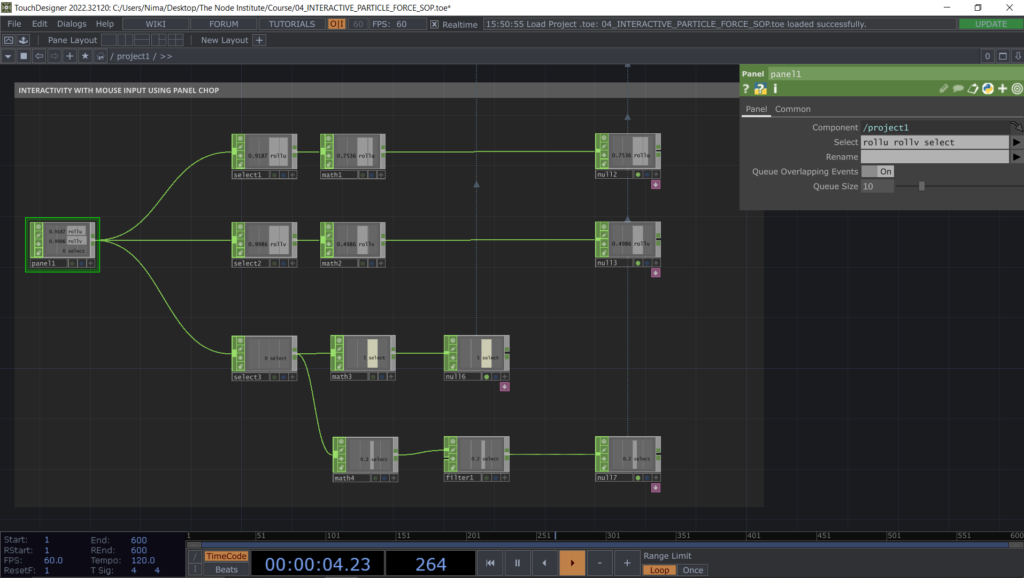Maximize the network pane with window icon
This screenshot has height=578, width=1024.
tap(1003, 56)
